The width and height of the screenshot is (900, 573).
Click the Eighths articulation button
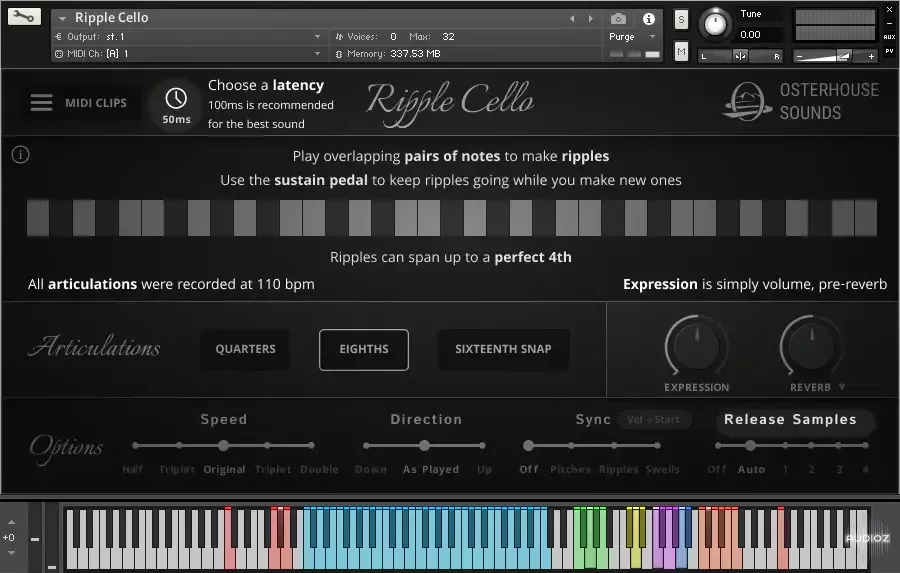[364, 349]
